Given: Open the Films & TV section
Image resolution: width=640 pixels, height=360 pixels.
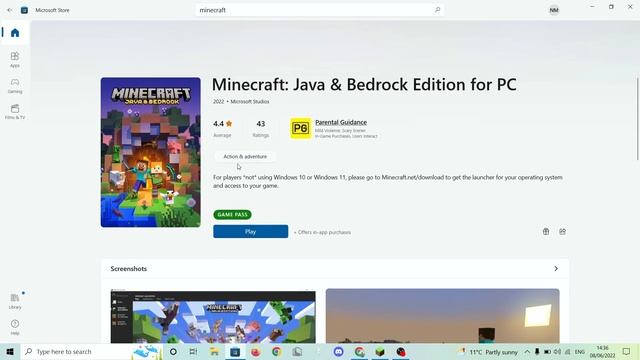Looking at the screenshot, I should pos(15,111).
